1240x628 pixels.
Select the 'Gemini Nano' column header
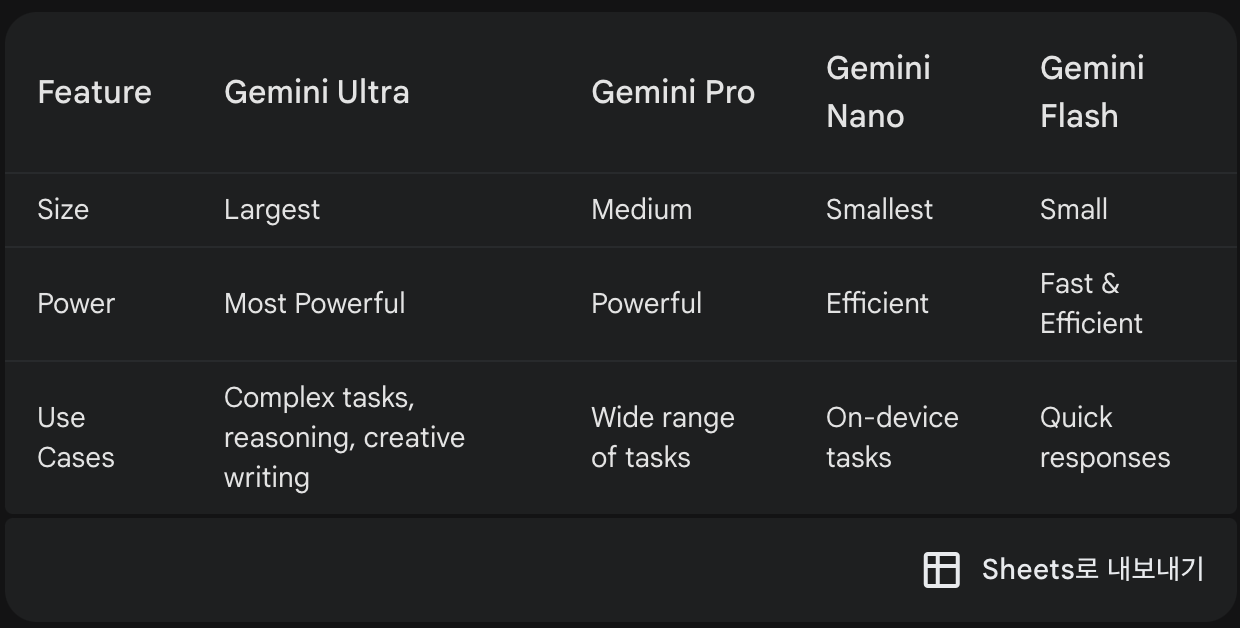point(878,92)
